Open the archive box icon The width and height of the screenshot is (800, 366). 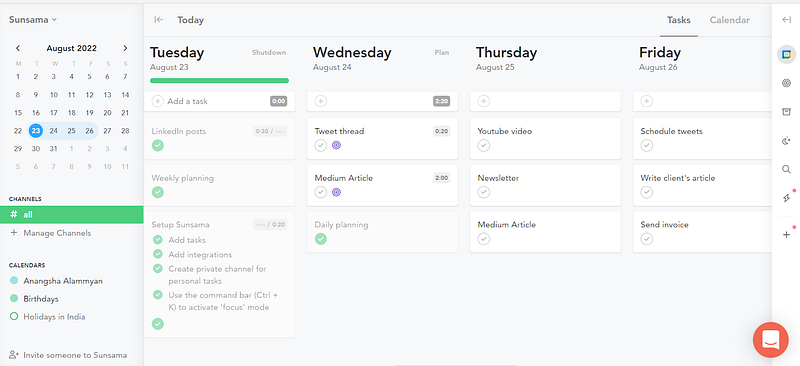point(786,112)
